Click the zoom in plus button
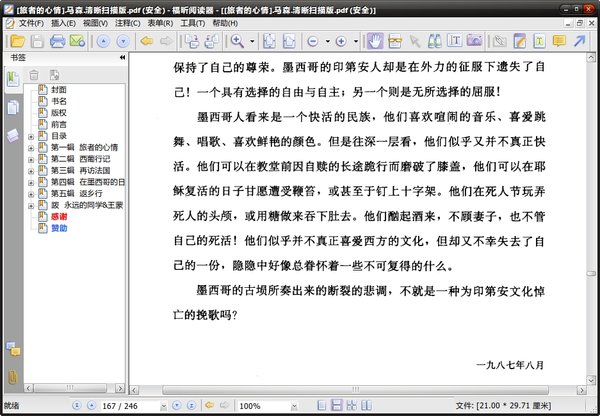Image resolution: width=600 pixels, height=416 pixels. (x=341, y=41)
